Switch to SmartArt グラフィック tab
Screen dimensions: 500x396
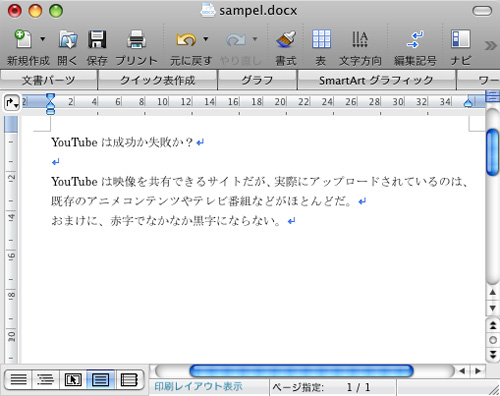tap(376, 80)
